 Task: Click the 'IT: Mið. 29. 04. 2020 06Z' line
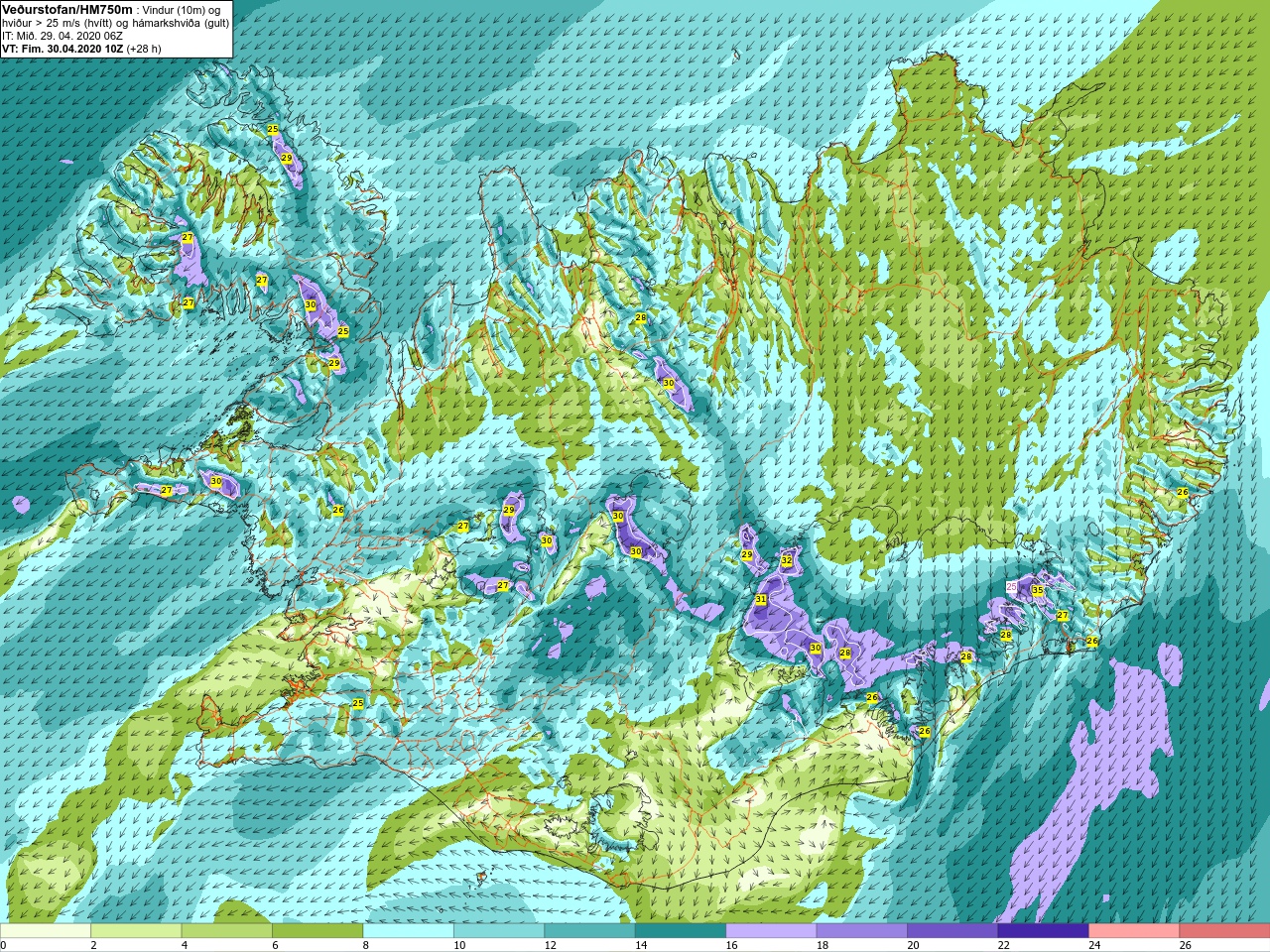pos(63,36)
